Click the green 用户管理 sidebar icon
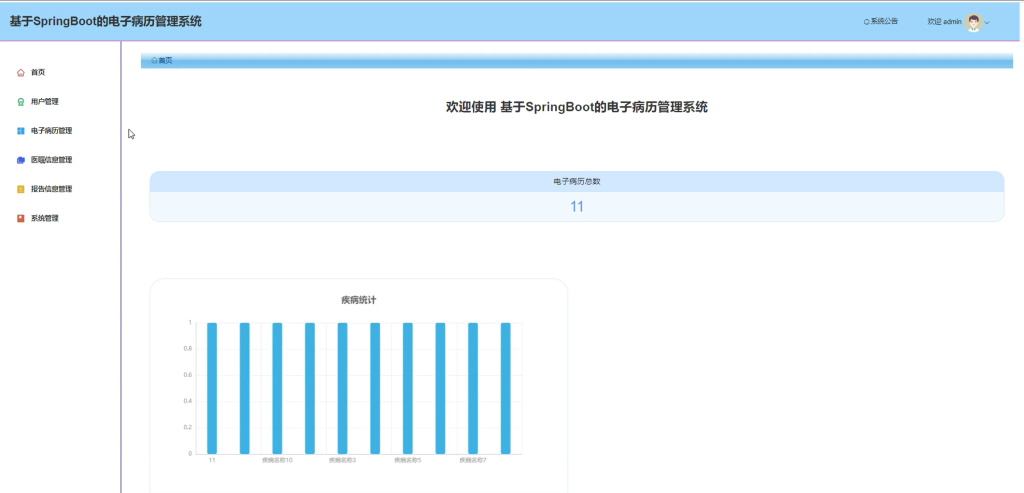Image resolution: width=1024 pixels, height=493 pixels. tap(21, 102)
